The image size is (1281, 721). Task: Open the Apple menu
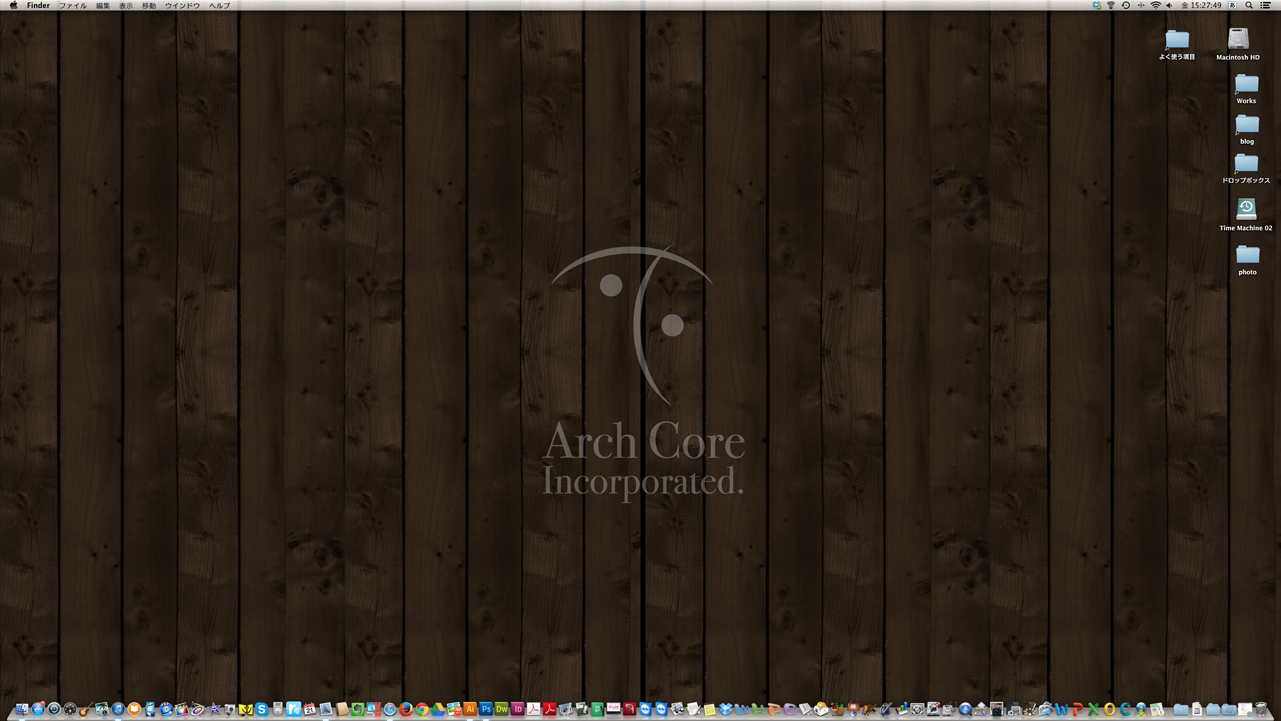(x=13, y=5)
